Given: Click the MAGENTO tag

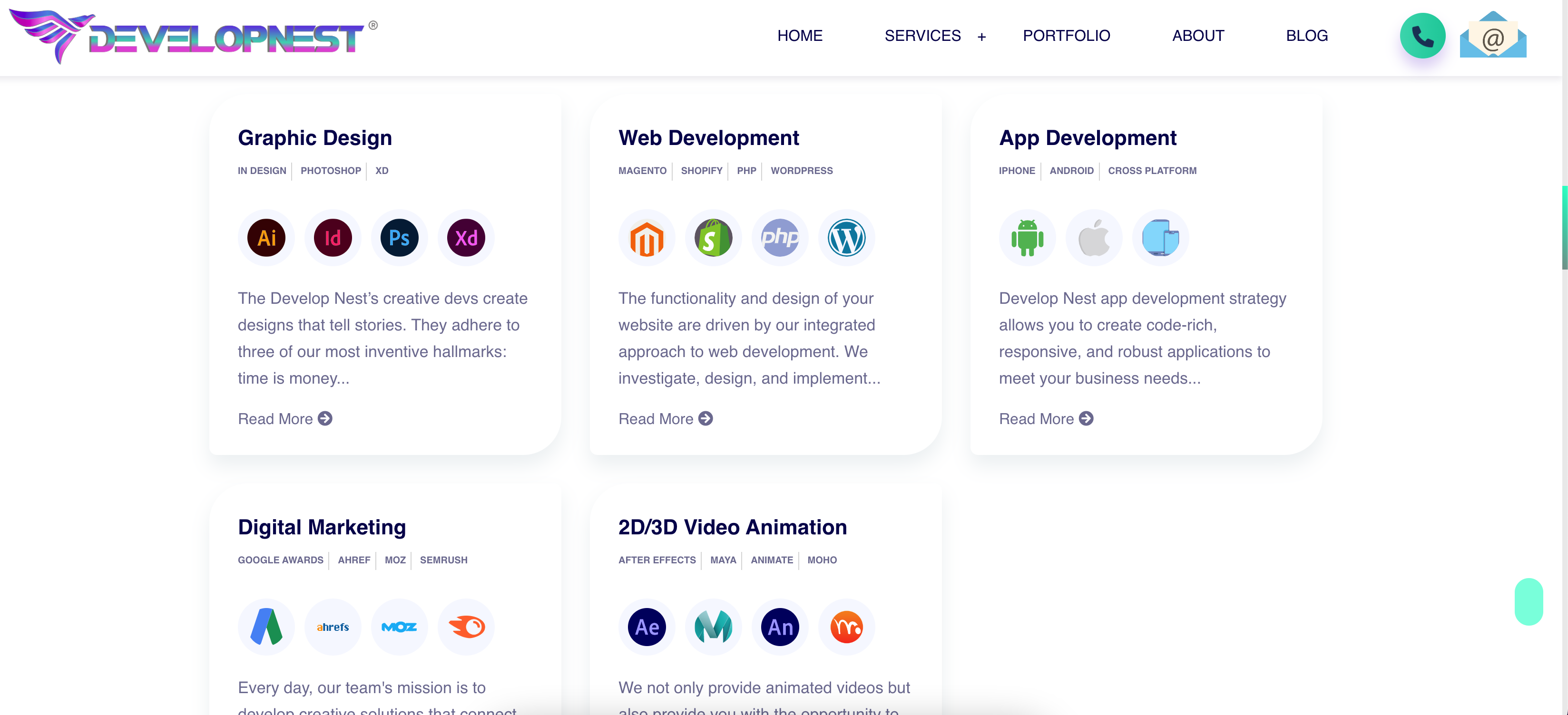Looking at the screenshot, I should tap(642, 171).
